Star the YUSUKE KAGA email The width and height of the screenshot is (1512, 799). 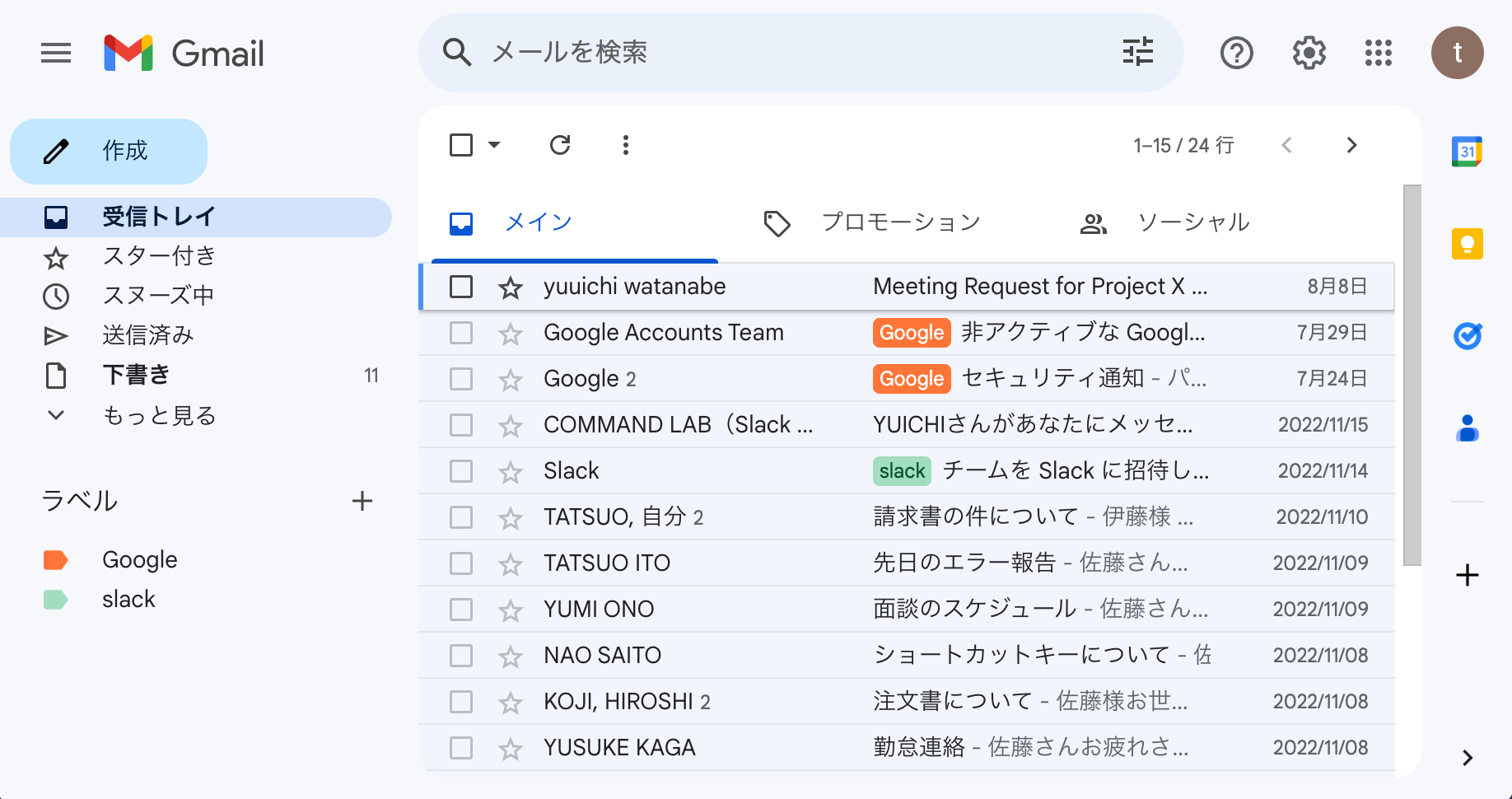(511, 749)
